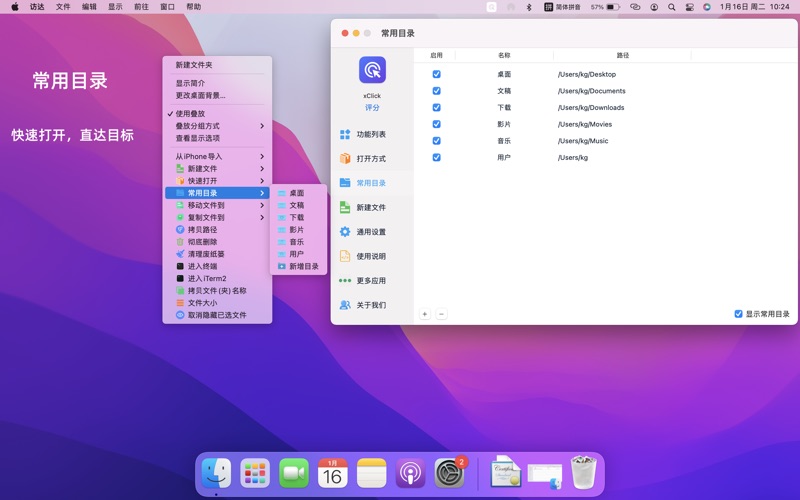Click the /Users/kg/Movies path cell
The height and width of the screenshot is (500, 800).
(x=585, y=124)
